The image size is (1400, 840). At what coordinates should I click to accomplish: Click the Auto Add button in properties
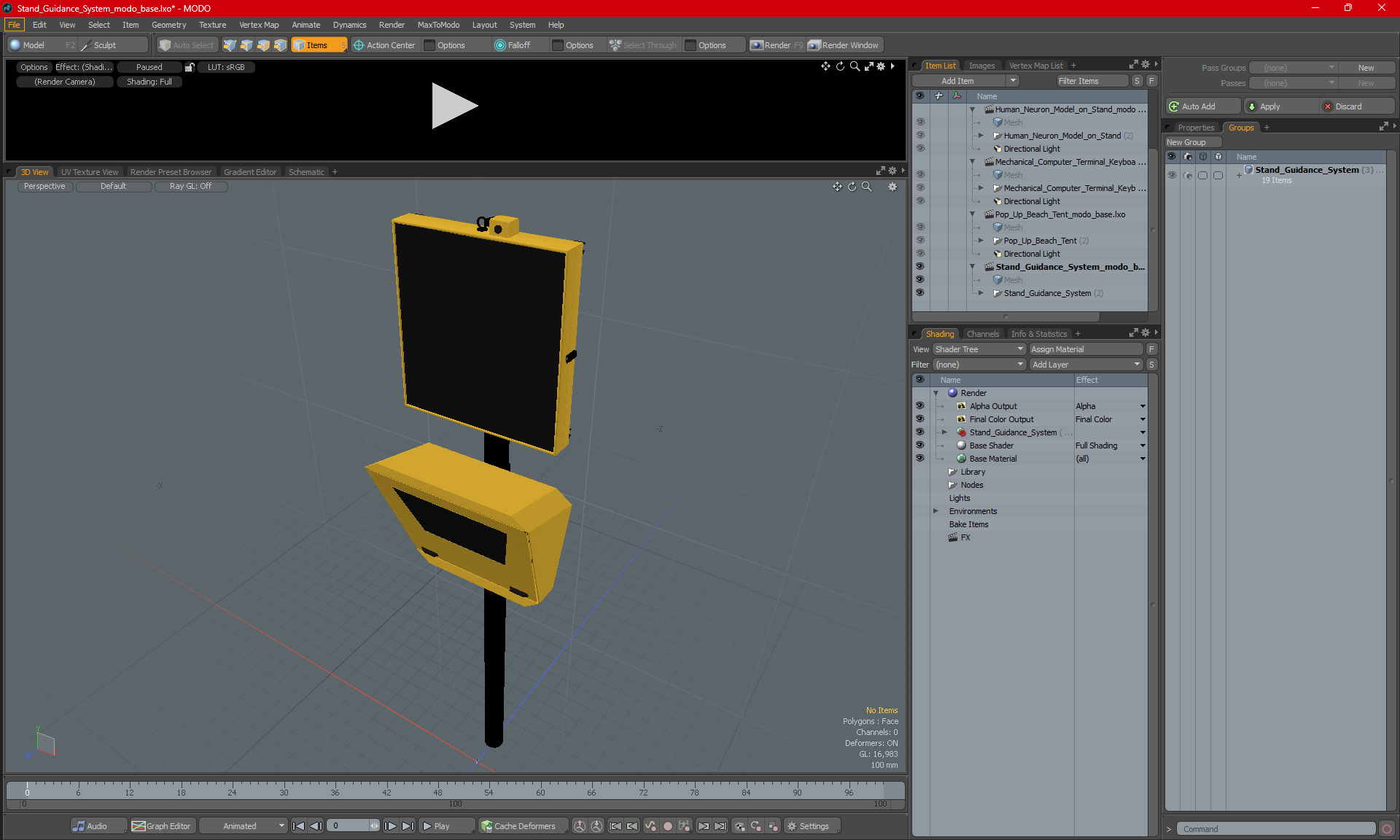(x=1201, y=106)
